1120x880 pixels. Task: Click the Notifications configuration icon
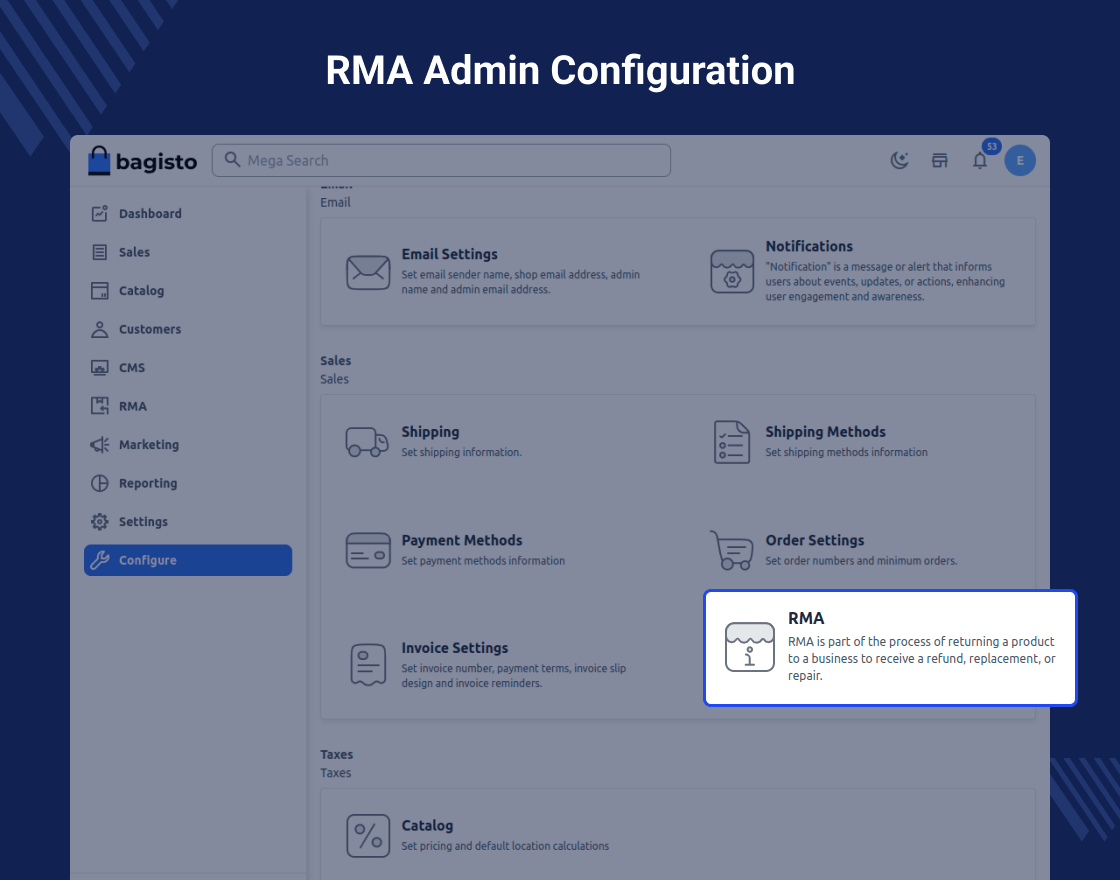click(732, 272)
